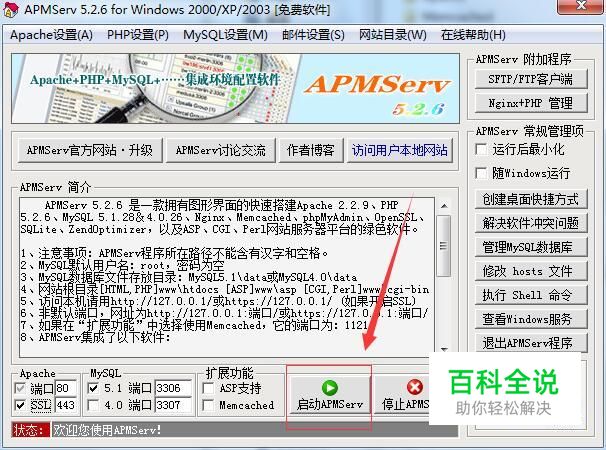Click 解决软件冲突问题 button
The width and height of the screenshot is (606, 450).
coord(531,223)
